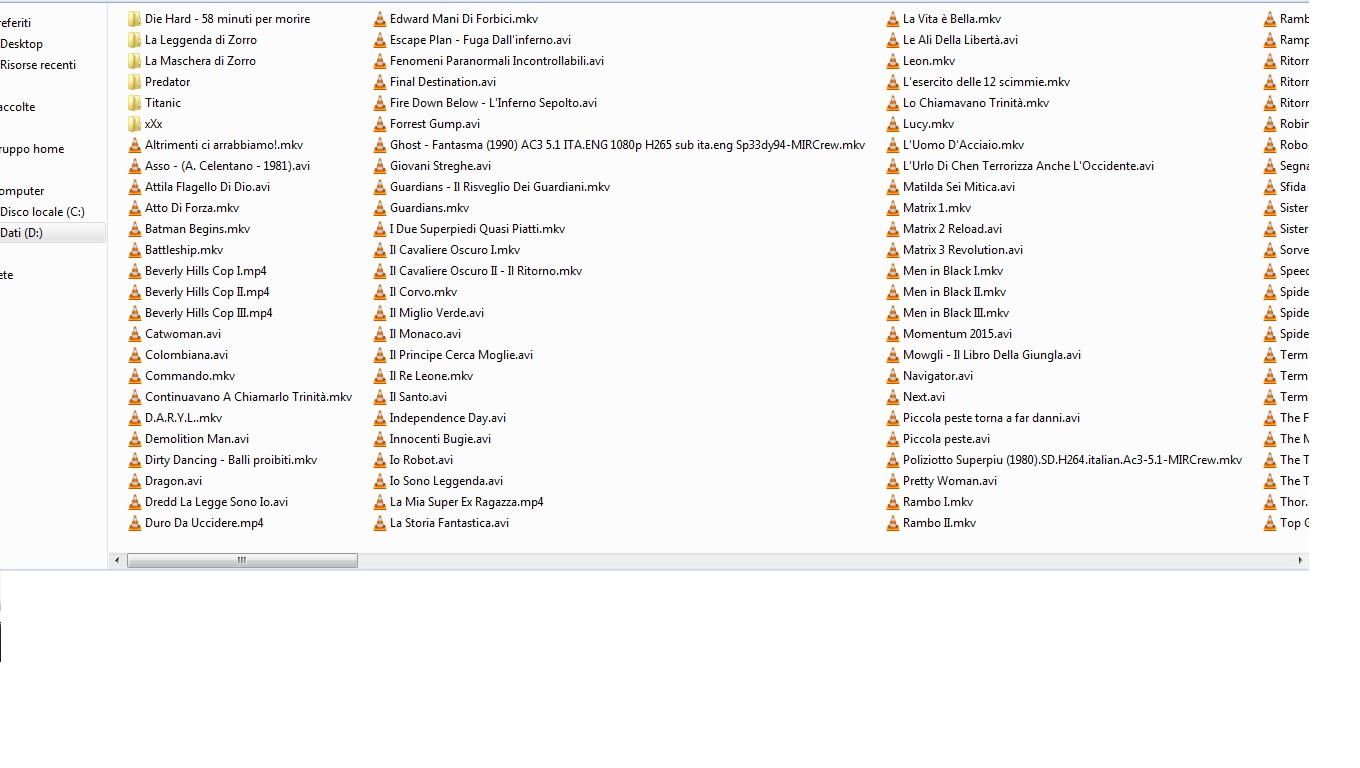Click VLC icon of Leon.mkv
This screenshot has width=1360, height=768.
click(x=893, y=61)
